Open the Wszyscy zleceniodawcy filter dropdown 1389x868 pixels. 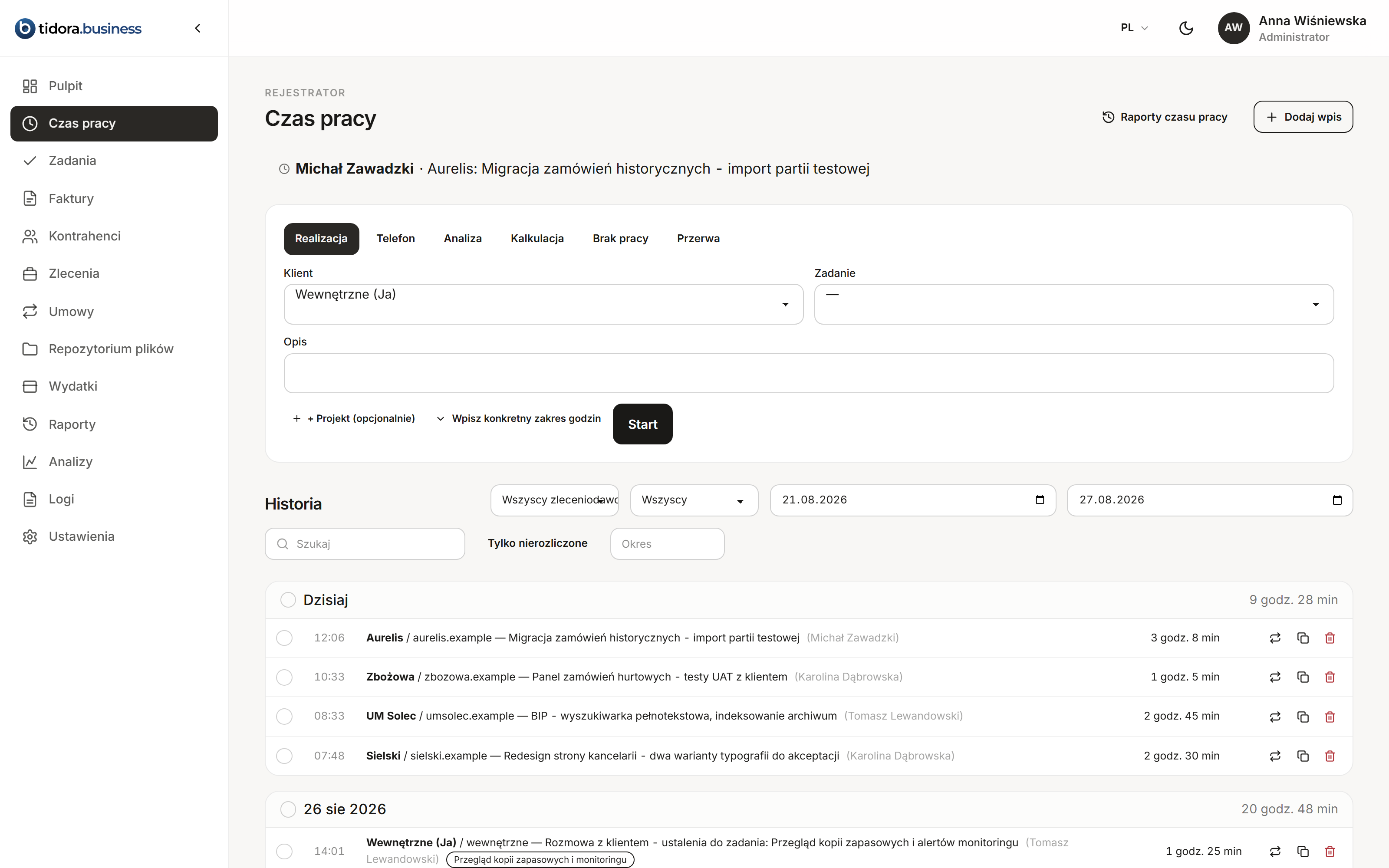pyautogui.click(x=554, y=500)
